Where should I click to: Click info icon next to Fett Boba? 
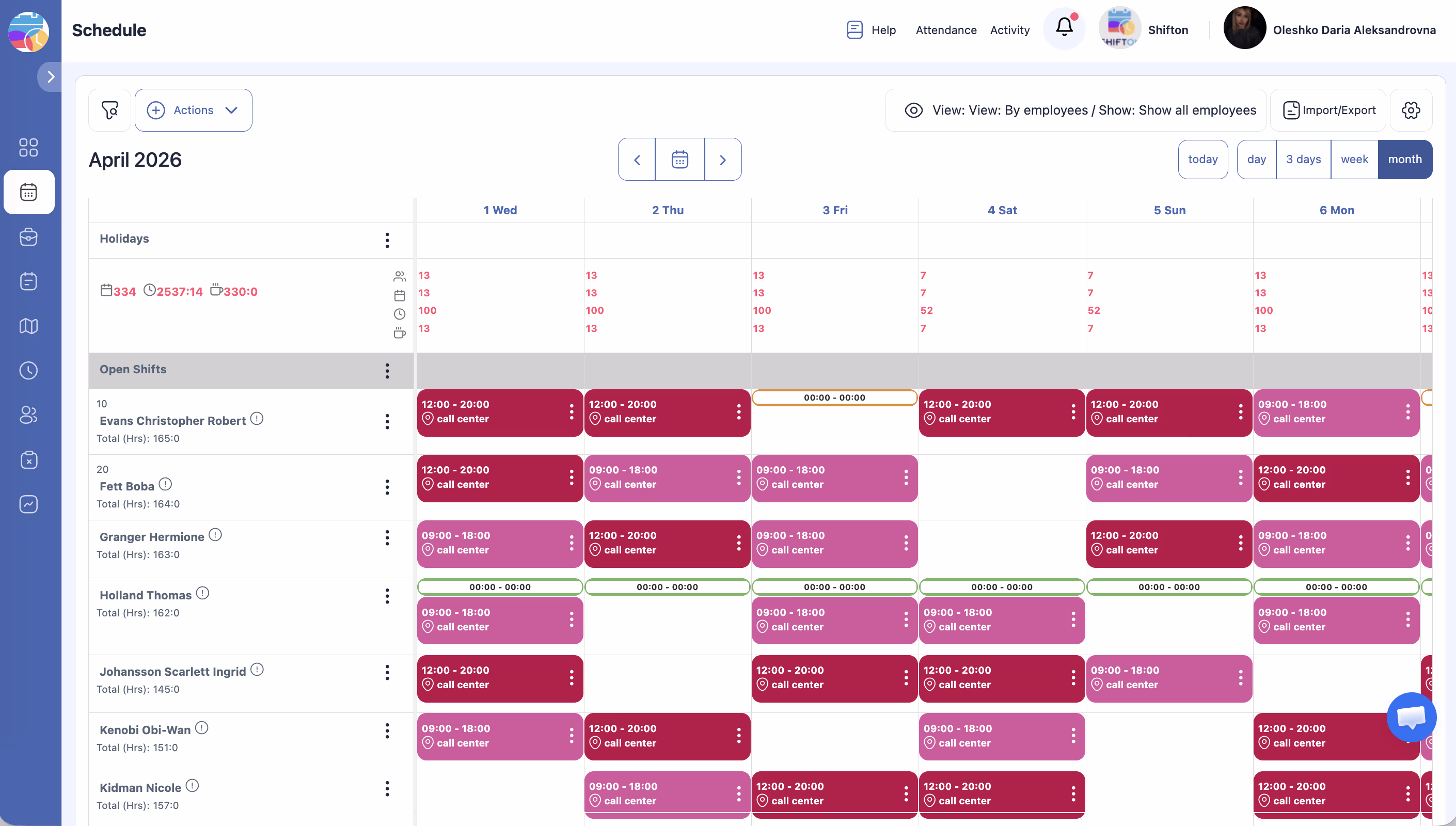click(165, 484)
